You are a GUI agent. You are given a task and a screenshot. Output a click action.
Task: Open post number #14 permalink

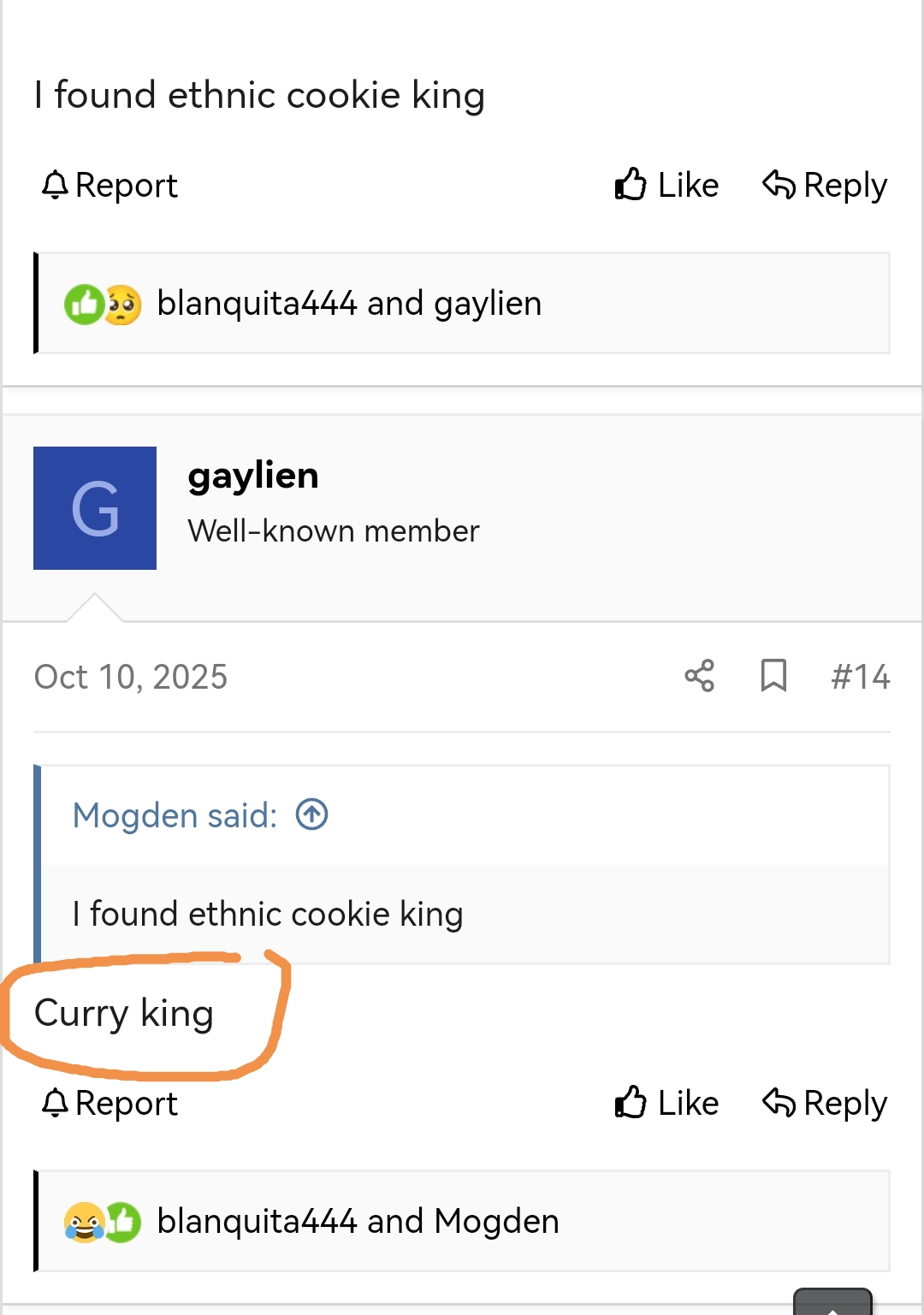(x=860, y=677)
